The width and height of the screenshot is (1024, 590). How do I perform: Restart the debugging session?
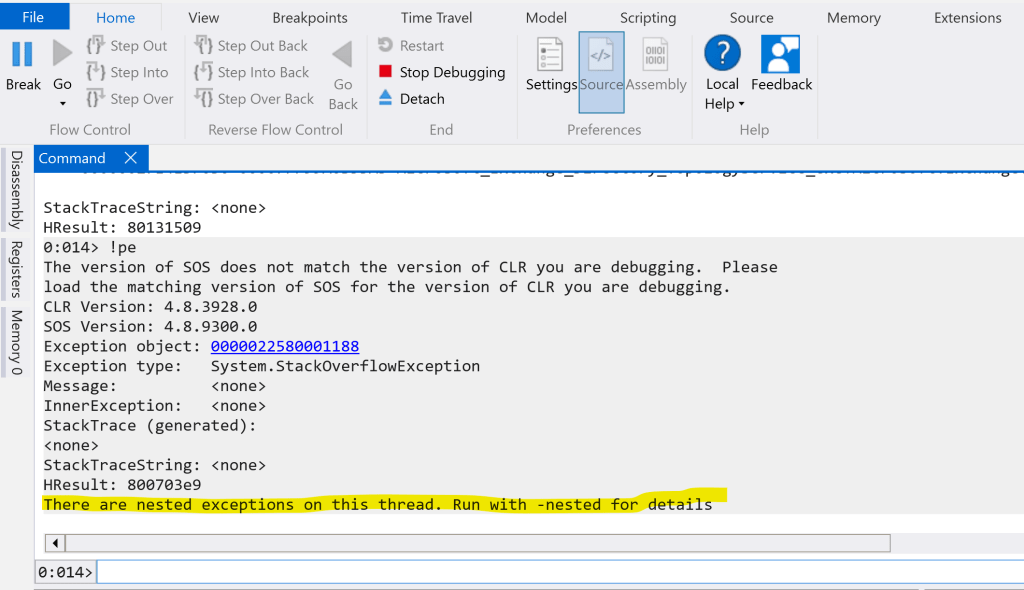coord(386,46)
